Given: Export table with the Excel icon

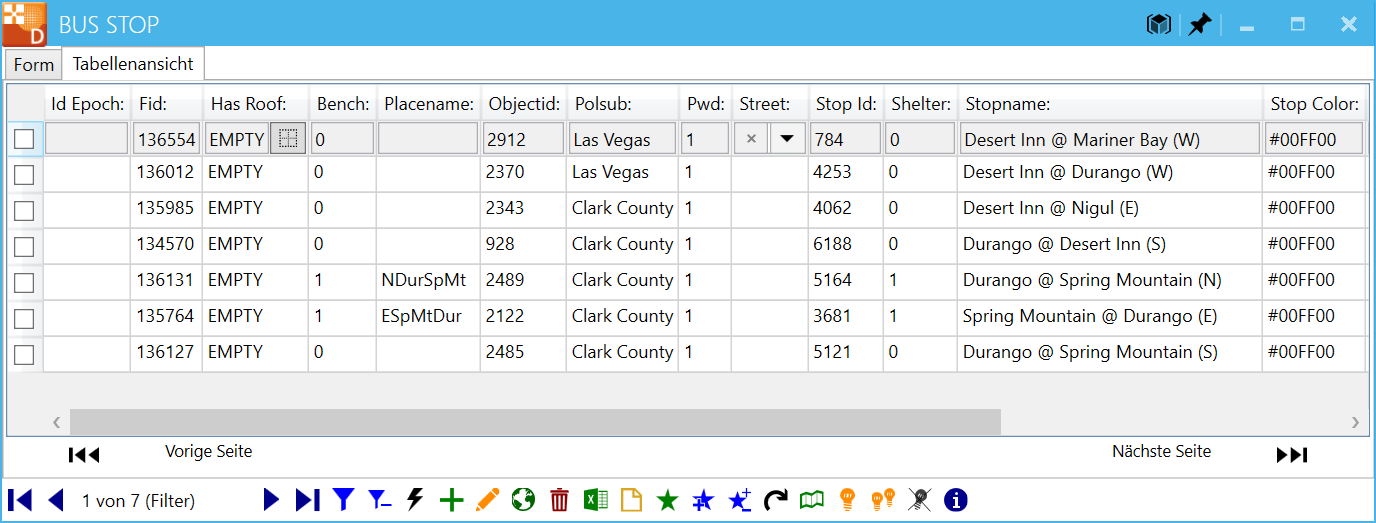Looking at the screenshot, I should [596, 500].
